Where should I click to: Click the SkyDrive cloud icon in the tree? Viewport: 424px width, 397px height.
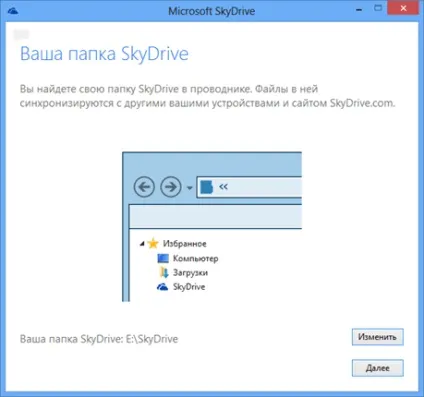(x=162, y=287)
